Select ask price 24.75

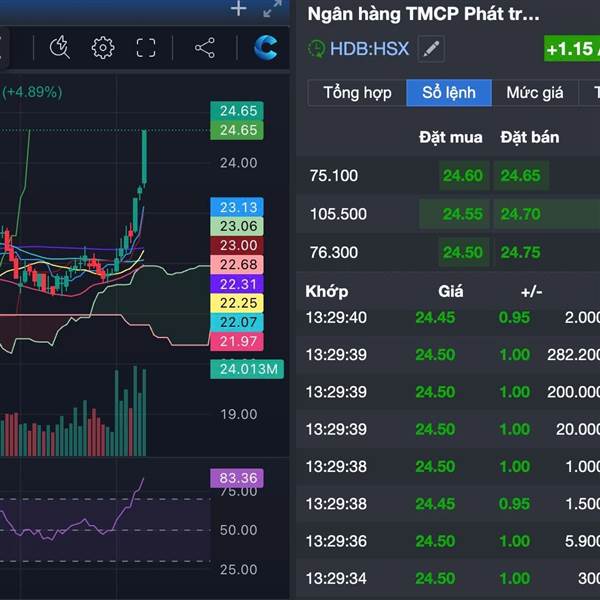pyautogui.click(x=520, y=252)
